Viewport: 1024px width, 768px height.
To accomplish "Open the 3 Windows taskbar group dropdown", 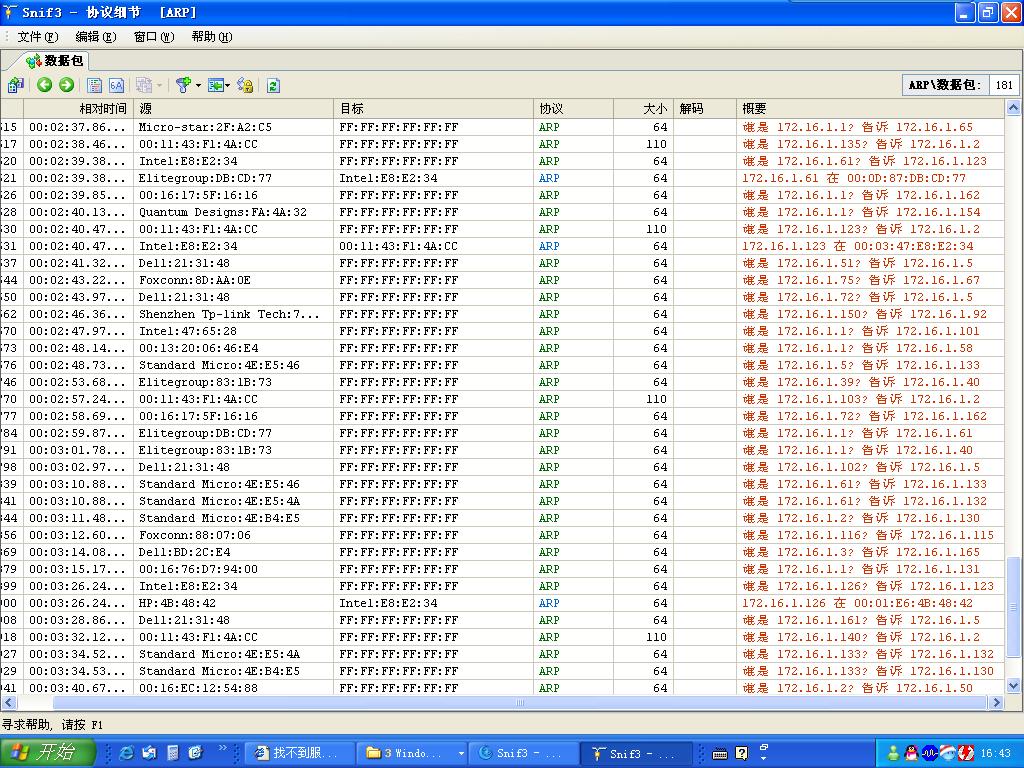I will [461, 753].
